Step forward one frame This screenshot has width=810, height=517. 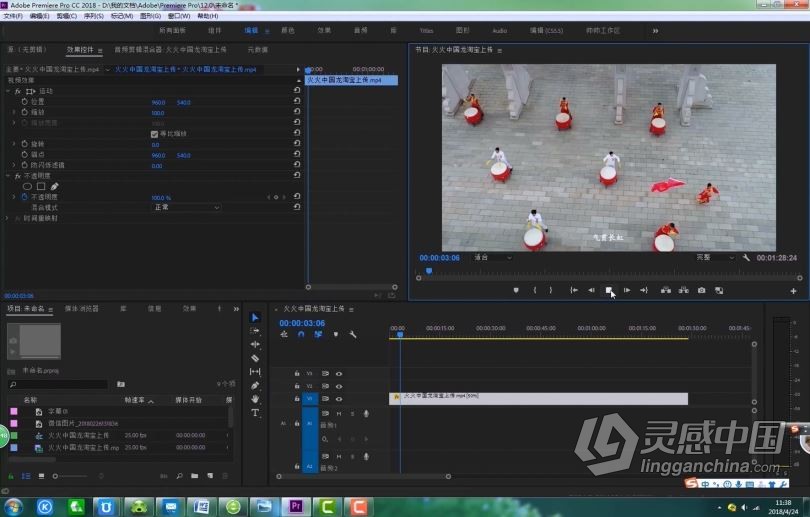pos(627,290)
